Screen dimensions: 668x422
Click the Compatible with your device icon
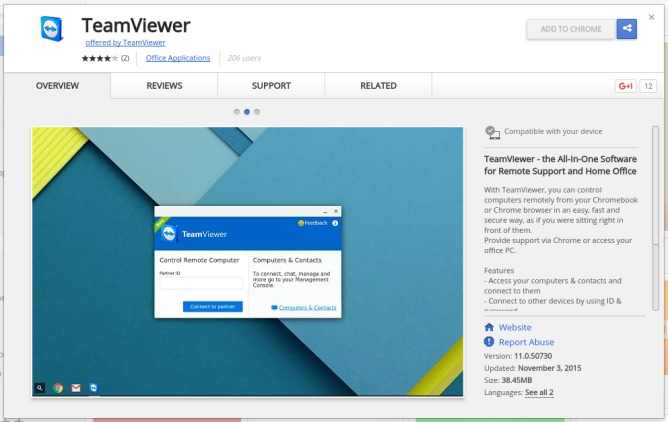492,132
